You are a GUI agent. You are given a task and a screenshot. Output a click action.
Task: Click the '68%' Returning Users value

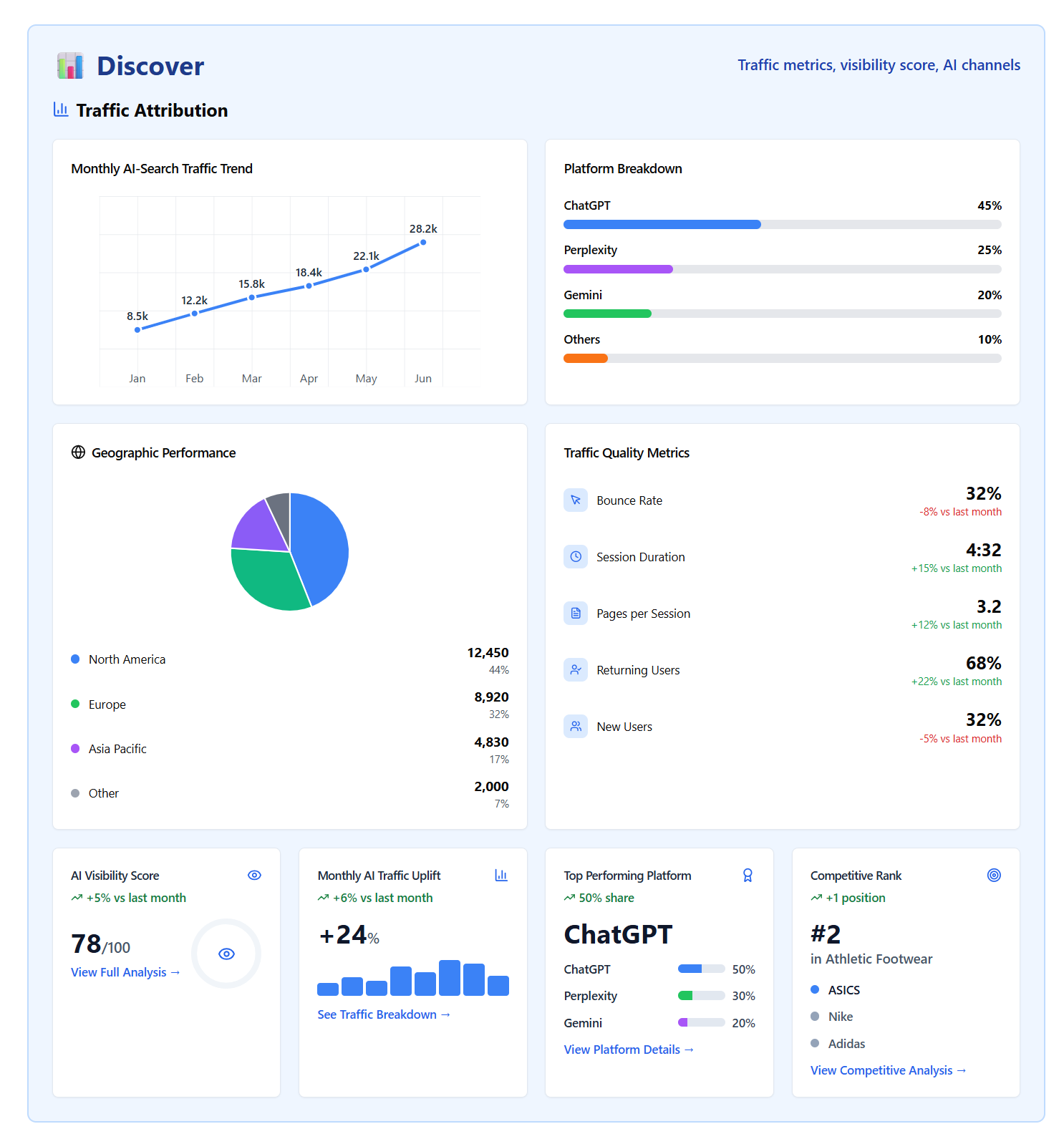(983, 663)
